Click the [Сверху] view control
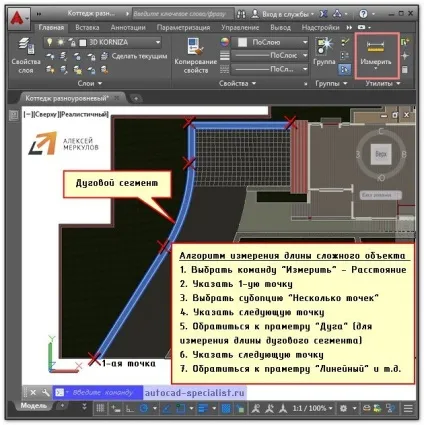This screenshot has height=425, width=424. [45, 115]
